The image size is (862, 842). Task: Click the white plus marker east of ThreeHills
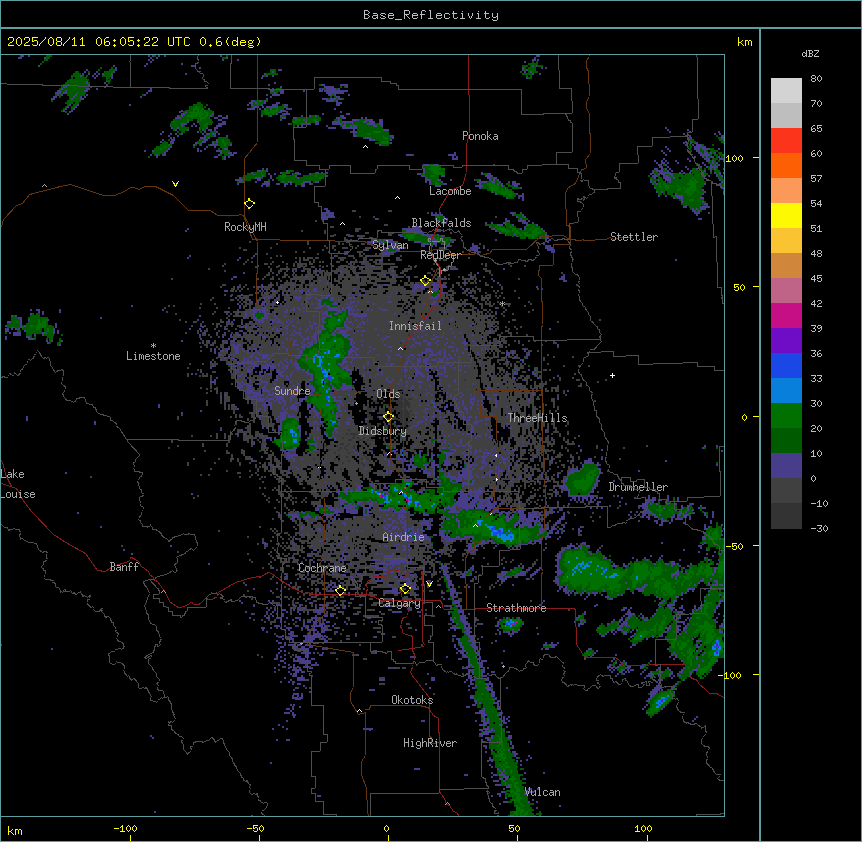click(612, 375)
